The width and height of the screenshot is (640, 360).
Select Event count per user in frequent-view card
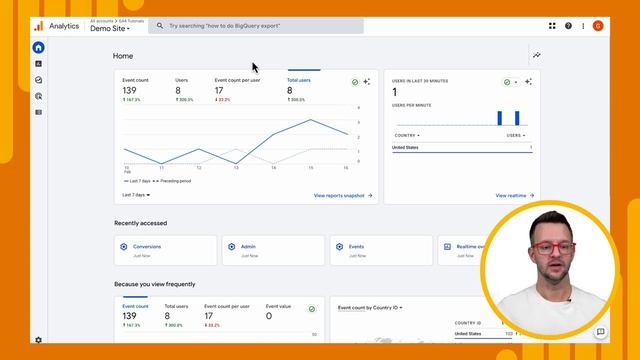pos(227,316)
